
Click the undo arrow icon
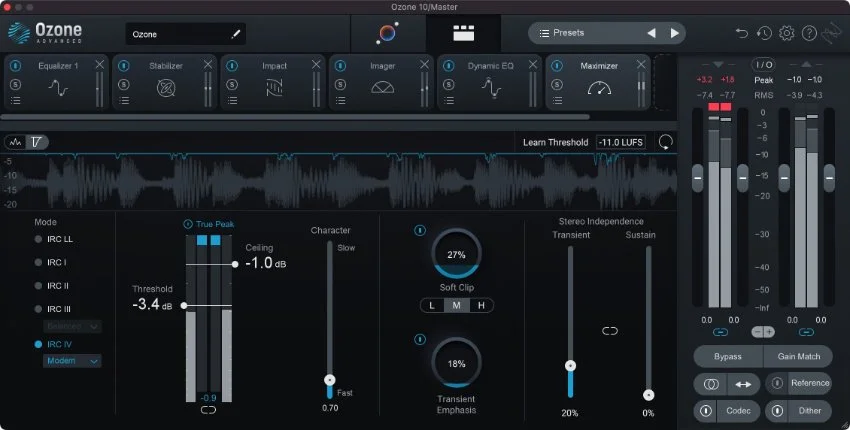pyautogui.click(x=741, y=33)
